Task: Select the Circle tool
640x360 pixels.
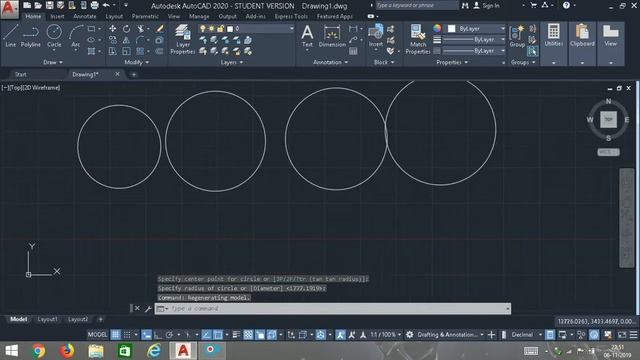Action: click(x=54, y=36)
